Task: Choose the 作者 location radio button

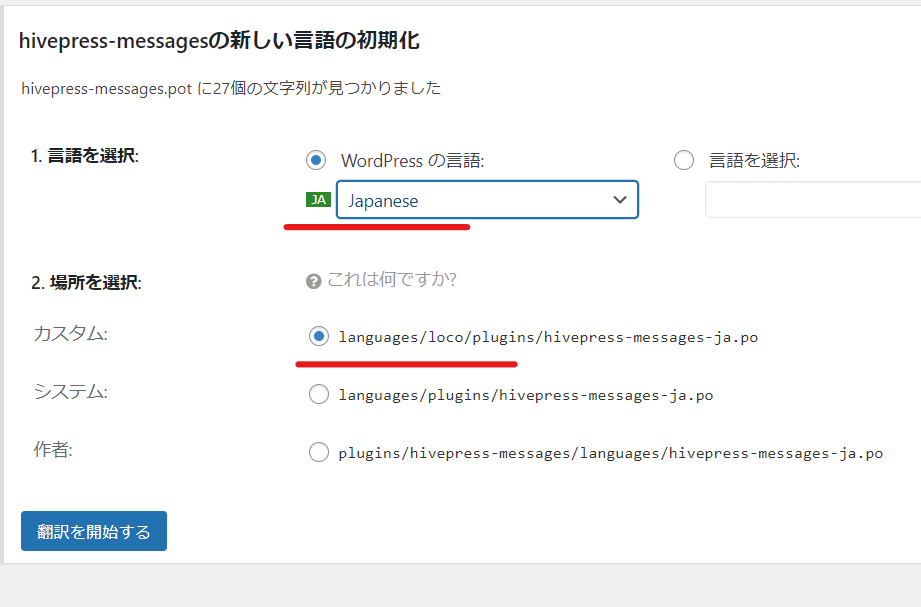Action: point(319,452)
